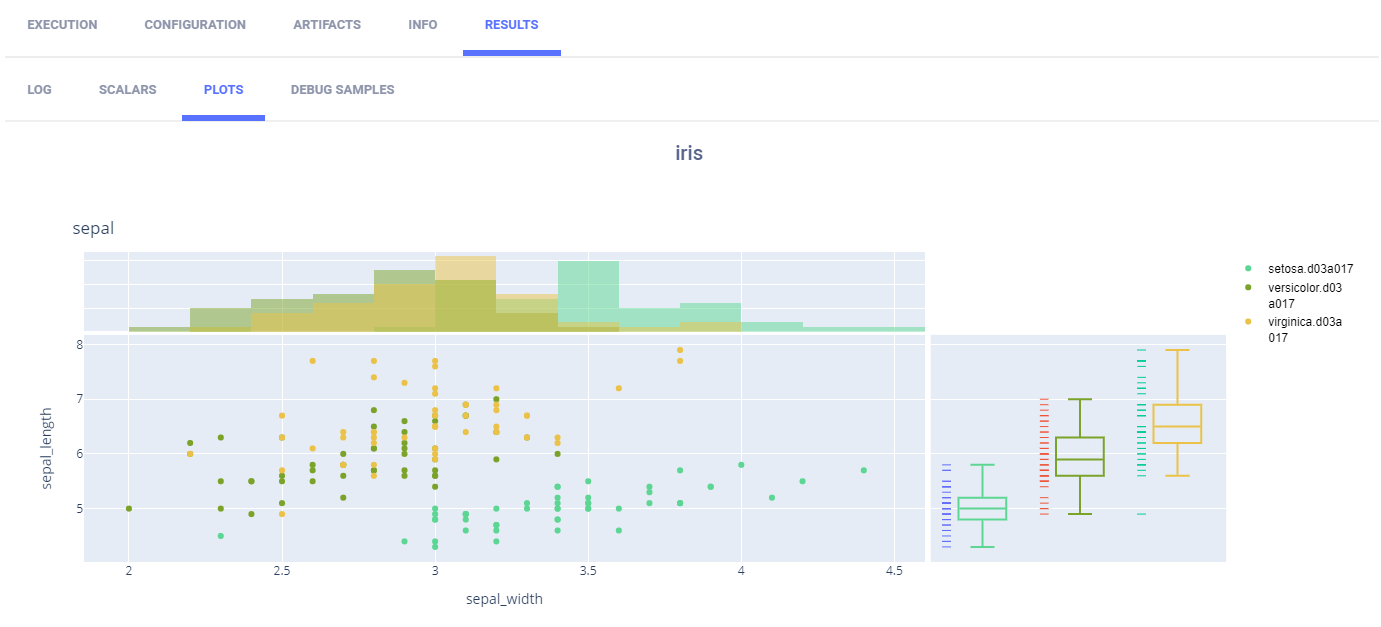Select the INFO tab
The width and height of the screenshot is (1381, 627).
[423, 25]
